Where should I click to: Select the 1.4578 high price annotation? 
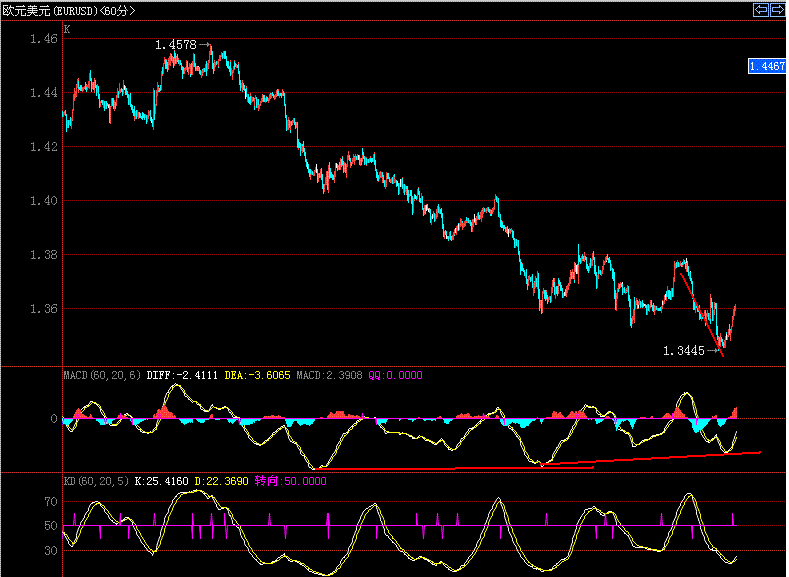176,45
